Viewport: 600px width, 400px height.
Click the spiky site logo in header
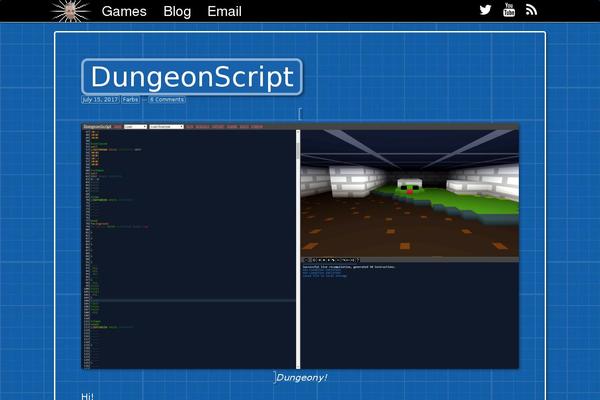point(70,11)
